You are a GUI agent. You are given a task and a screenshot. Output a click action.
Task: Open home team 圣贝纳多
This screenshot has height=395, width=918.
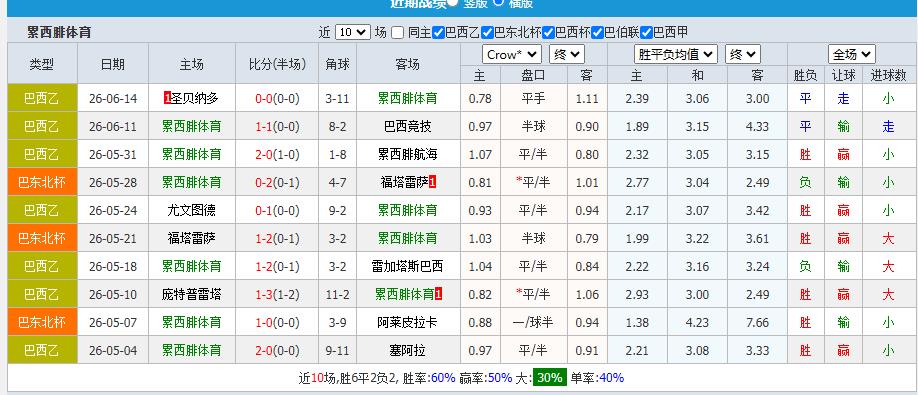pyautogui.click(x=195, y=98)
